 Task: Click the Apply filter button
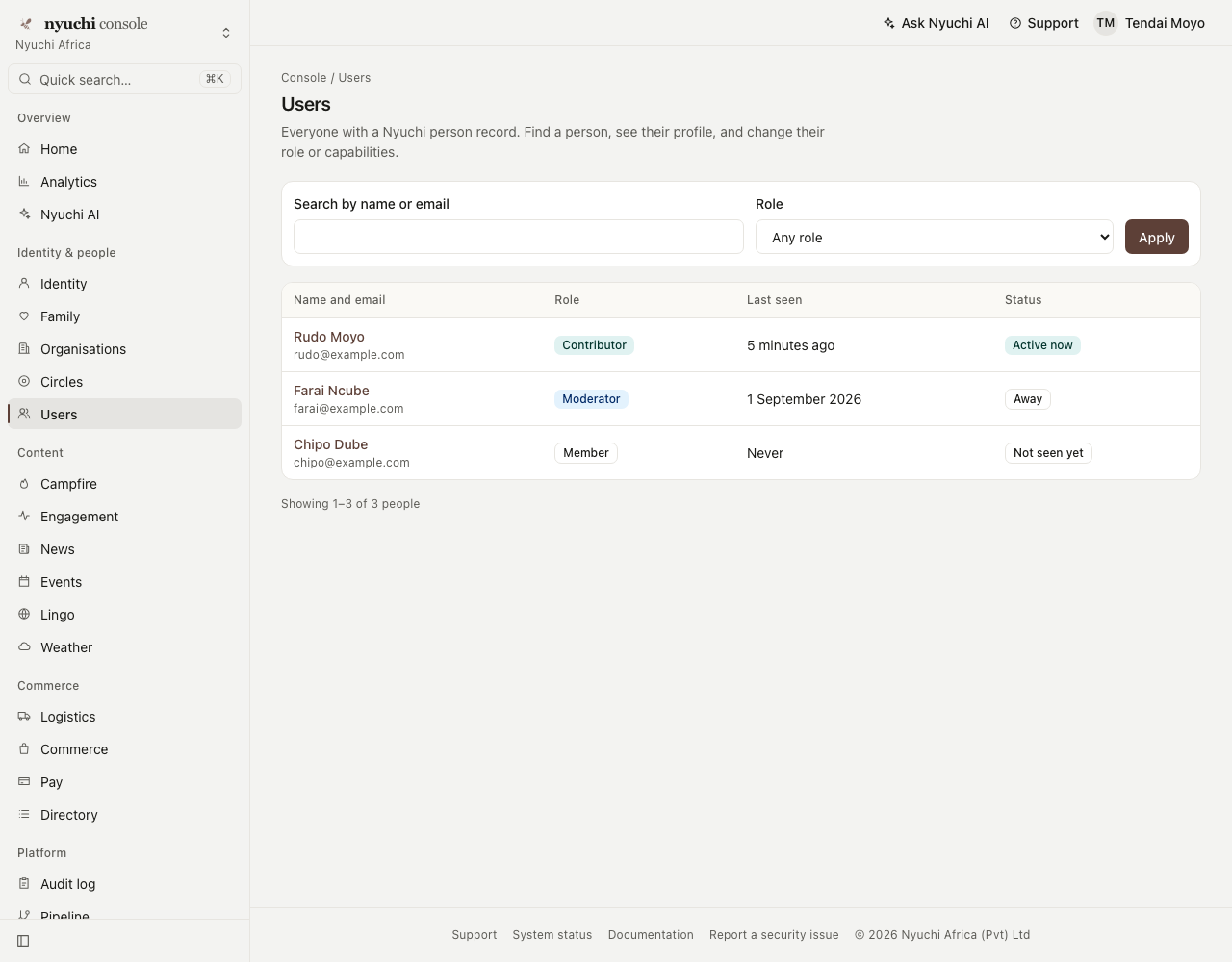click(1157, 238)
